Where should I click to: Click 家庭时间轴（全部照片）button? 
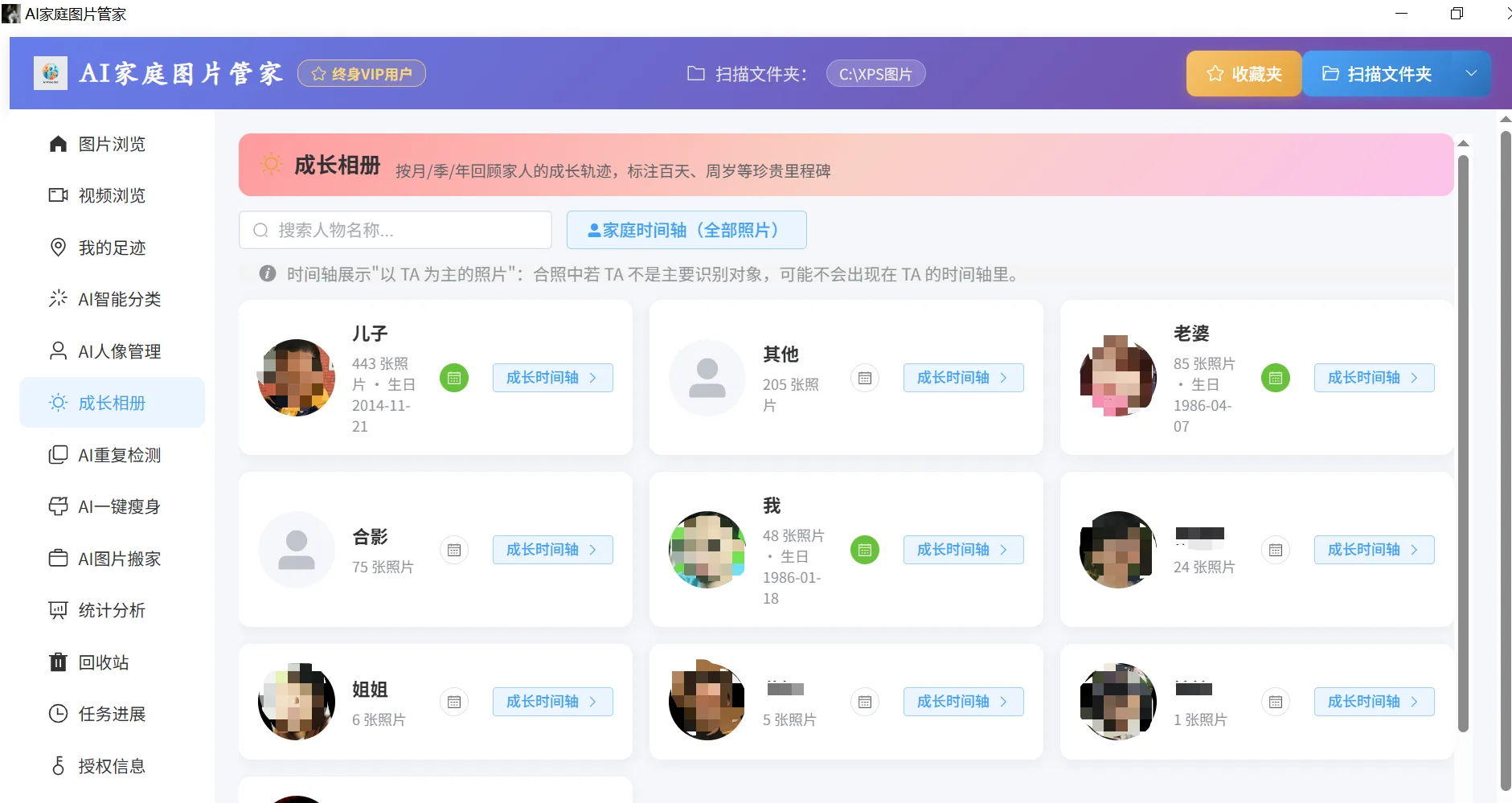point(686,230)
